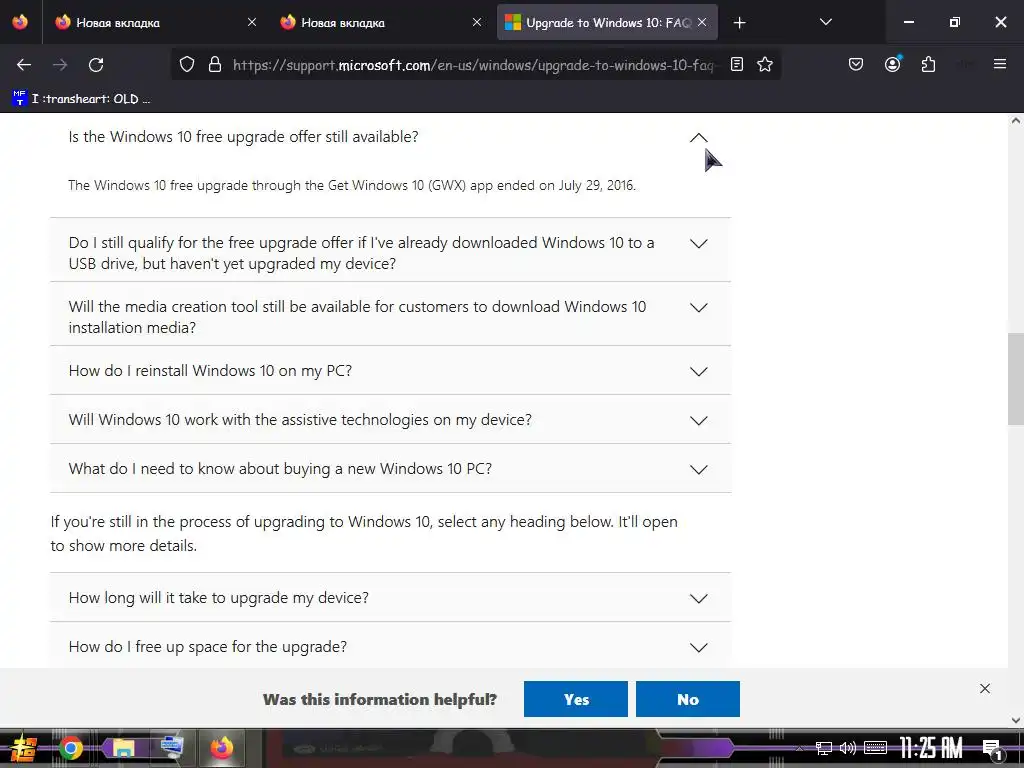Image resolution: width=1024 pixels, height=768 pixels.
Task: Open the Firefox account icon
Action: pyautogui.click(x=893, y=64)
